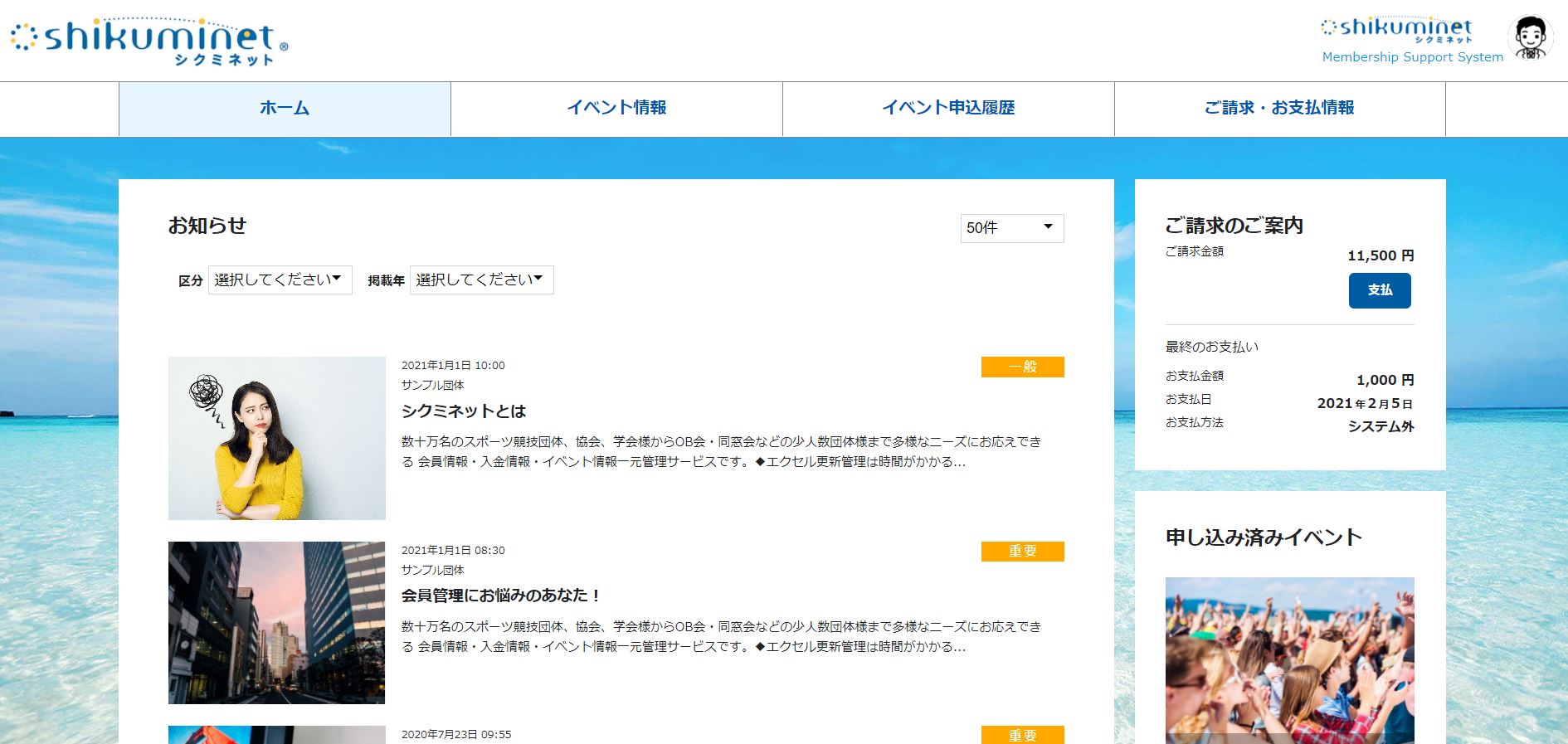
Task: Click the crowd photo under 申し込み済みイベント
Action: coord(1290,660)
